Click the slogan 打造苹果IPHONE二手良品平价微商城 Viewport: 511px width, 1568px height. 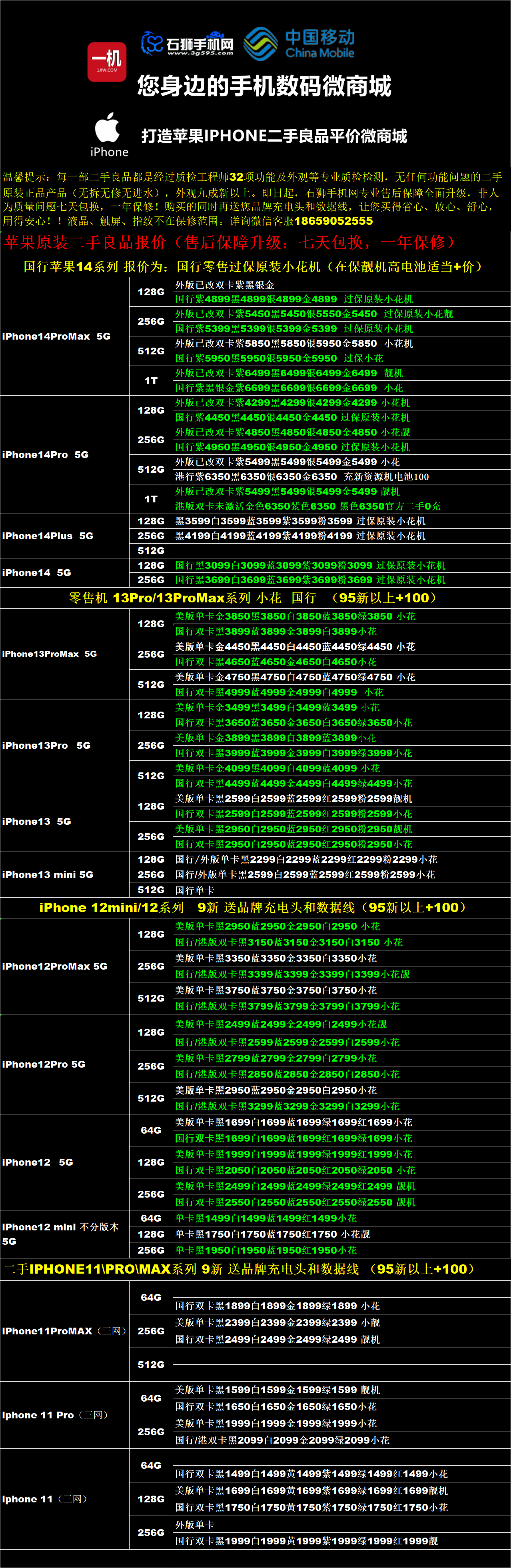[274, 136]
